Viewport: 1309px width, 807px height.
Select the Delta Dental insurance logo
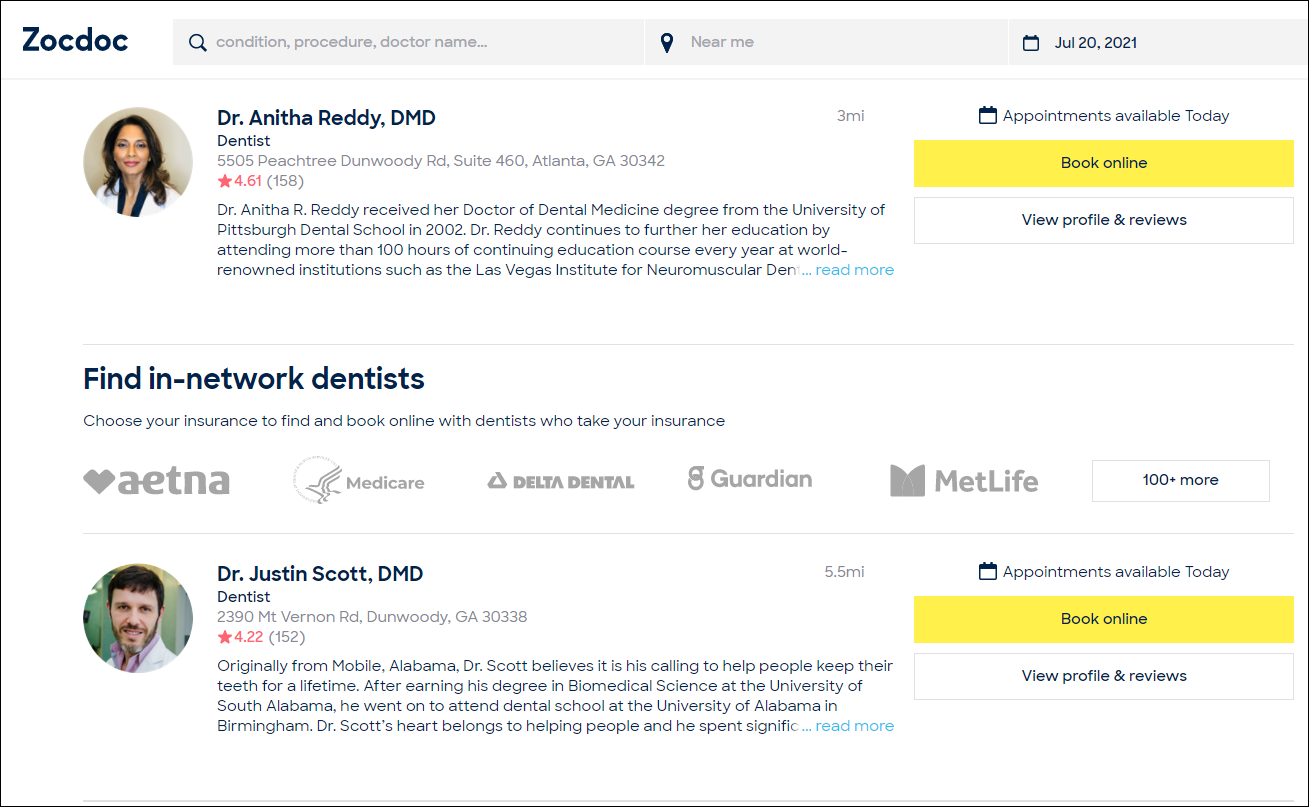(x=561, y=482)
